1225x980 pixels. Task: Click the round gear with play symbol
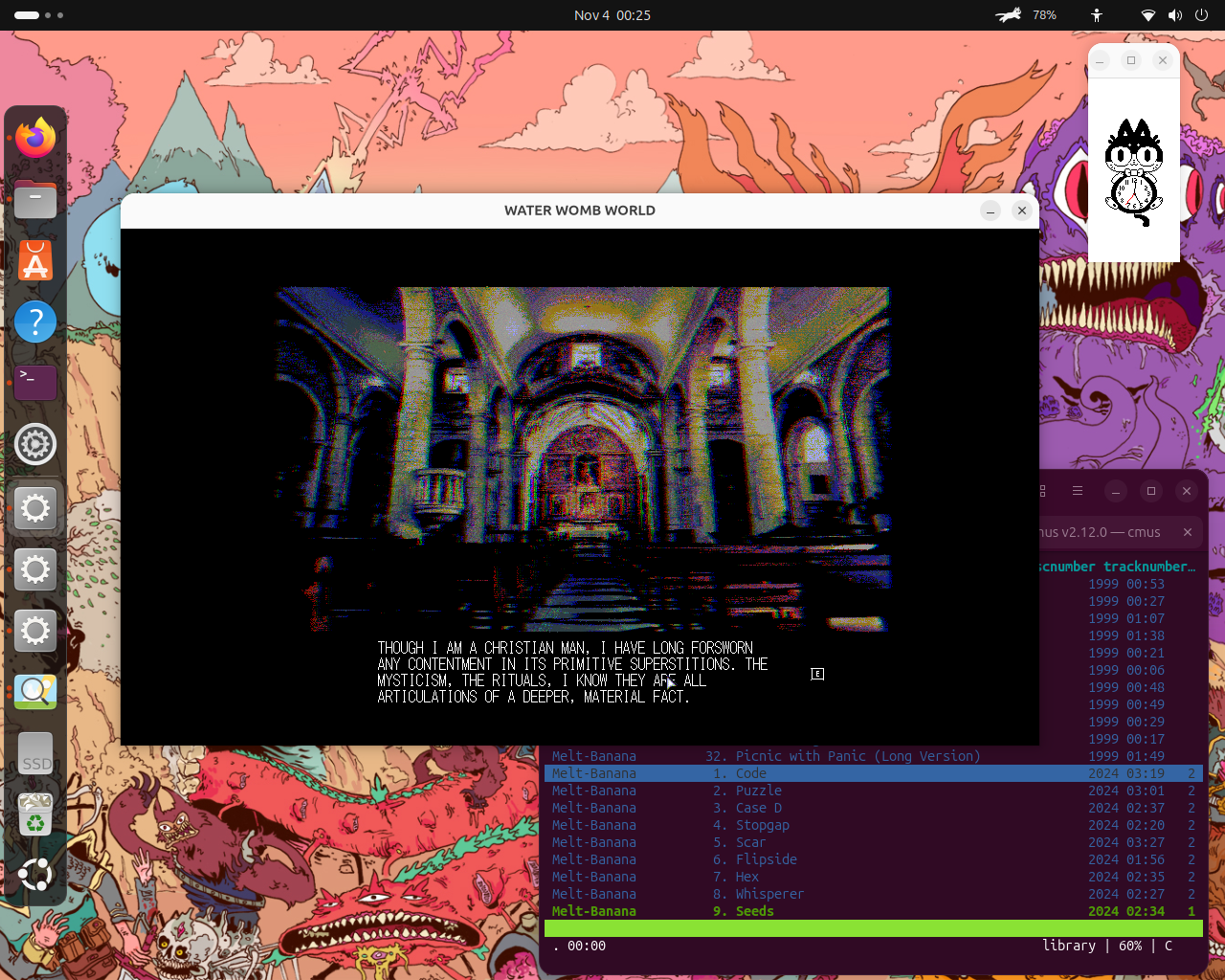tap(35, 444)
